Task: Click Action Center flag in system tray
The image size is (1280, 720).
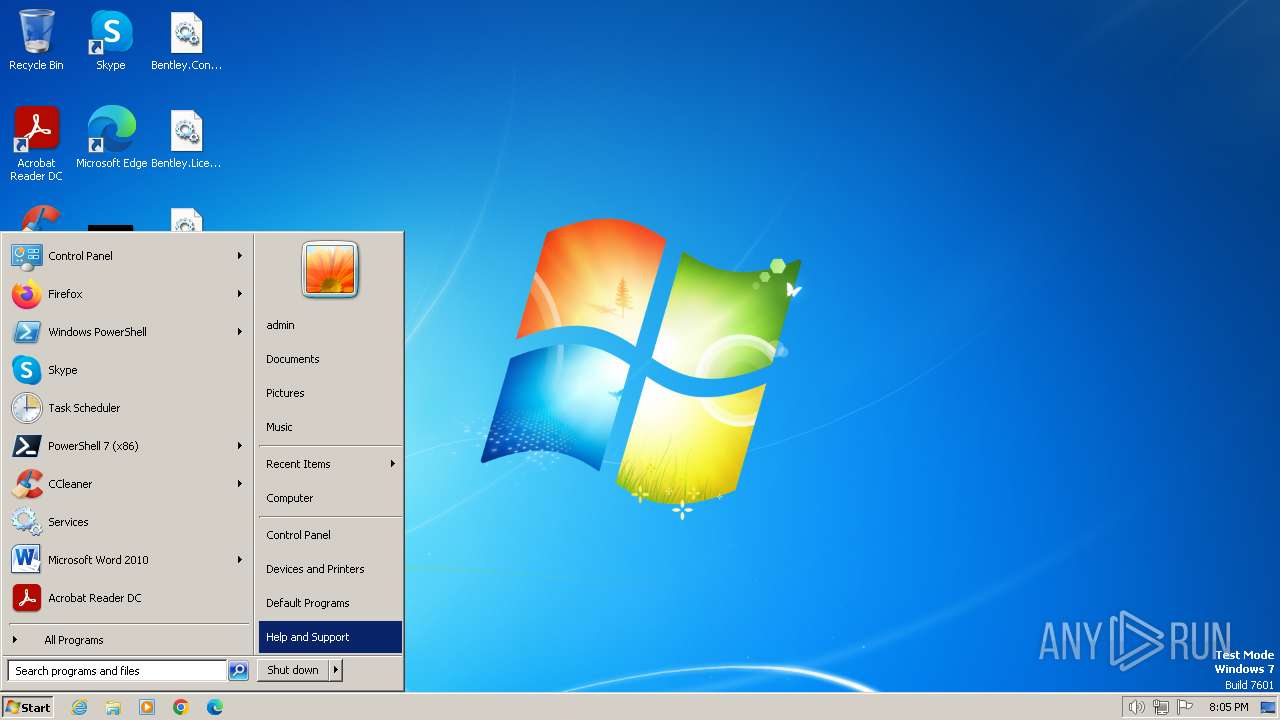Action: pyautogui.click(x=1185, y=707)
